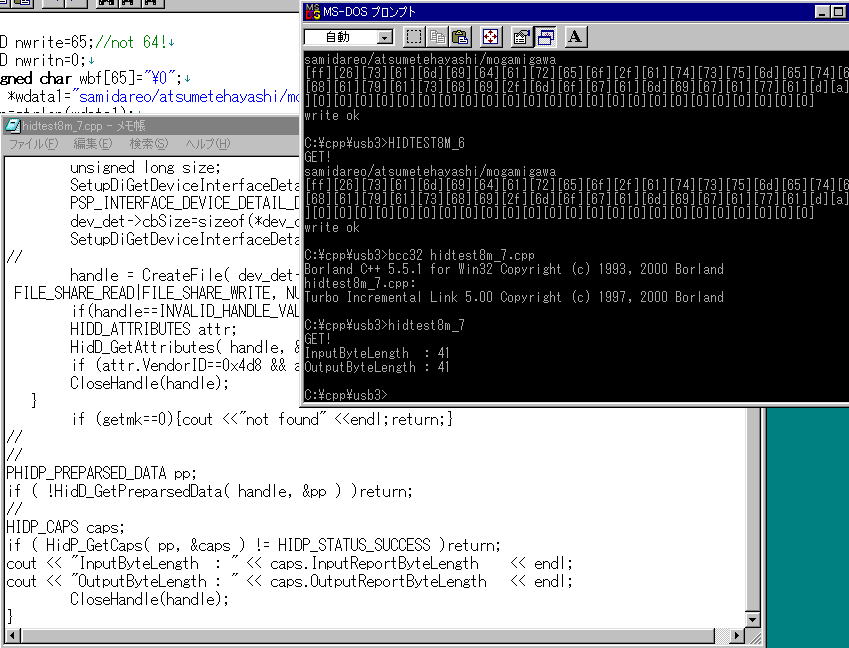Click the Notepad icon in hidtest8m_7.cpp title bar

point(12,126)
